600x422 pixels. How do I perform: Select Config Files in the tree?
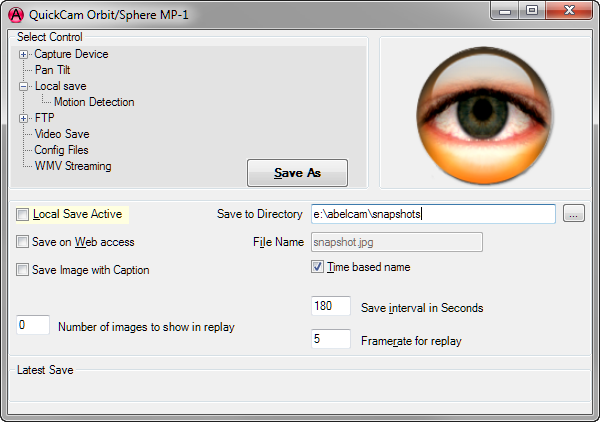(x=61, y=150)
